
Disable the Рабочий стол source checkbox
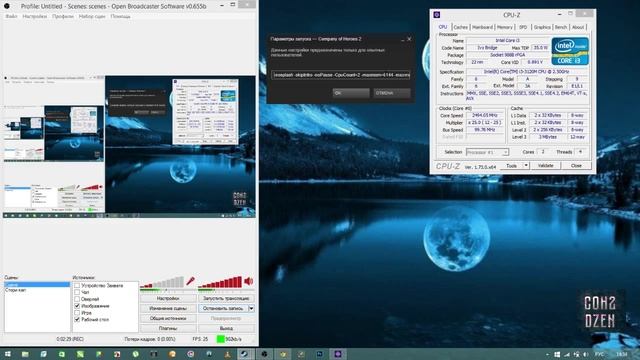[77, 319]
